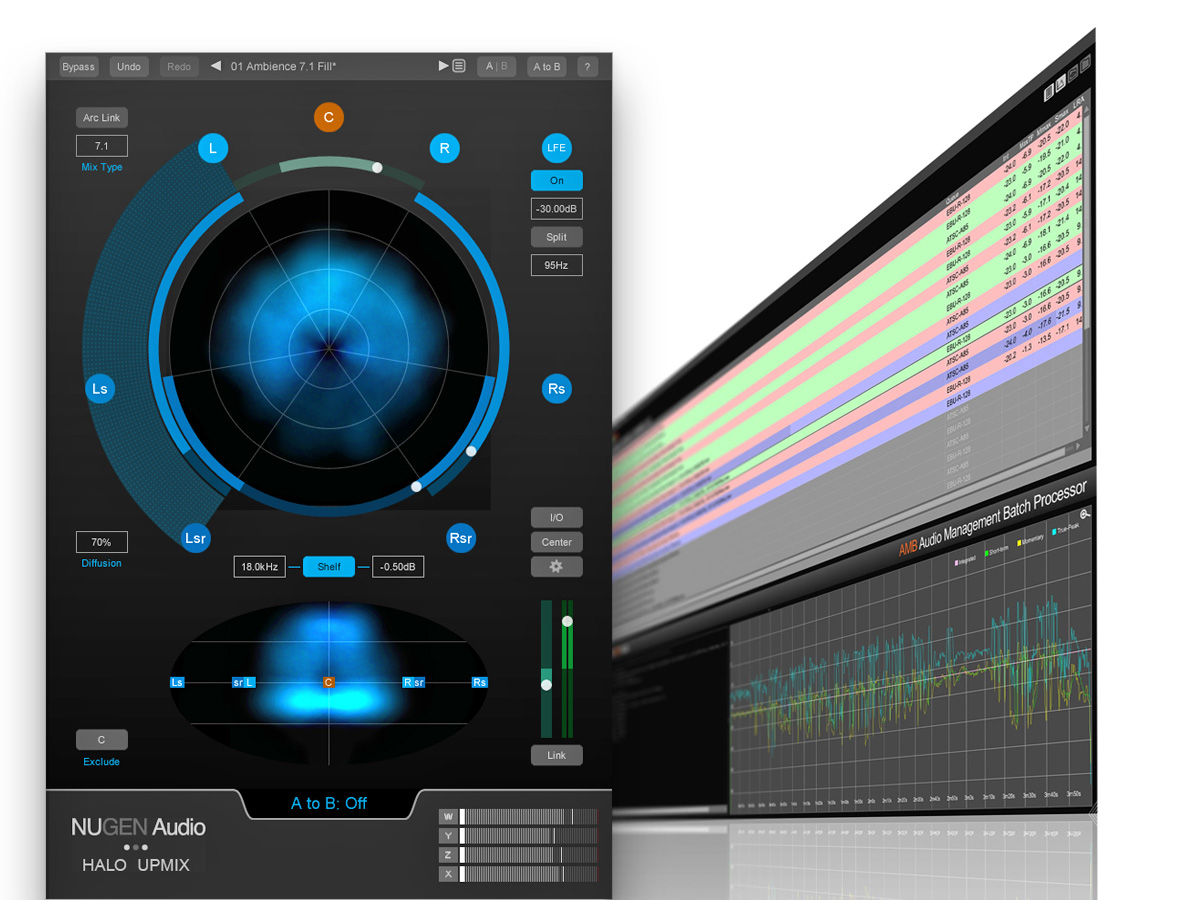Select the Rs side surround speaker icon
This screenshot has width=1200, height=900.
[556, 389]
